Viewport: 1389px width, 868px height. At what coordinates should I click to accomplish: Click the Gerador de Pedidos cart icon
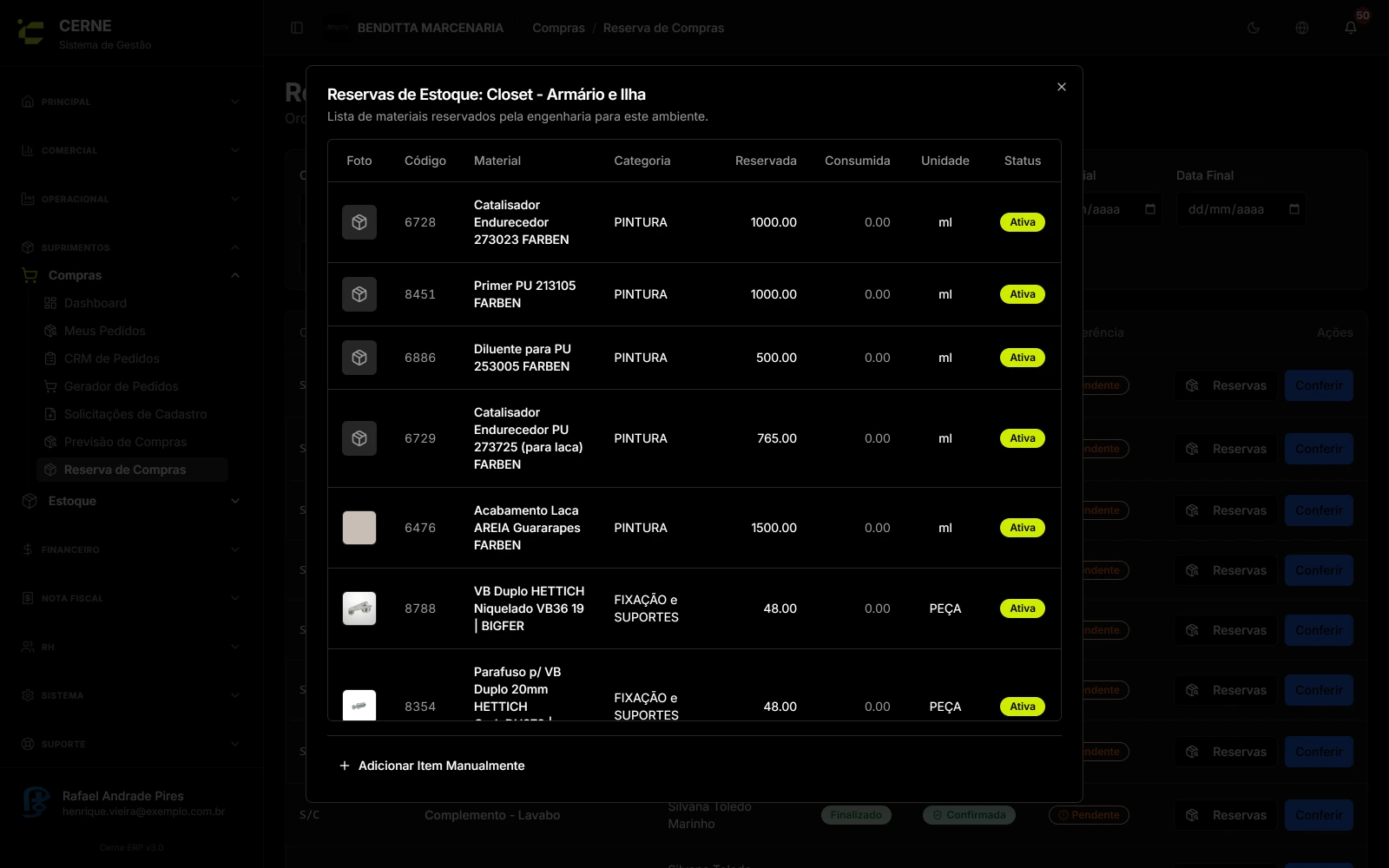50,386
